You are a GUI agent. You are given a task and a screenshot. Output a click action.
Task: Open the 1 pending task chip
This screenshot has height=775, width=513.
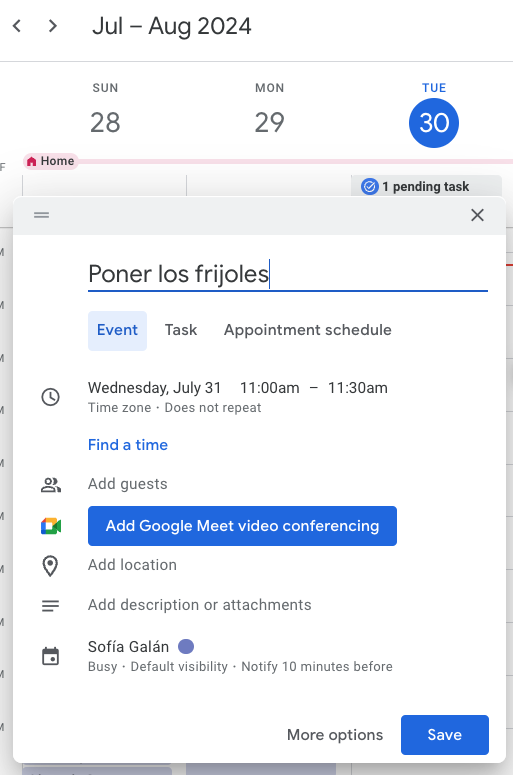coord(427,186)
